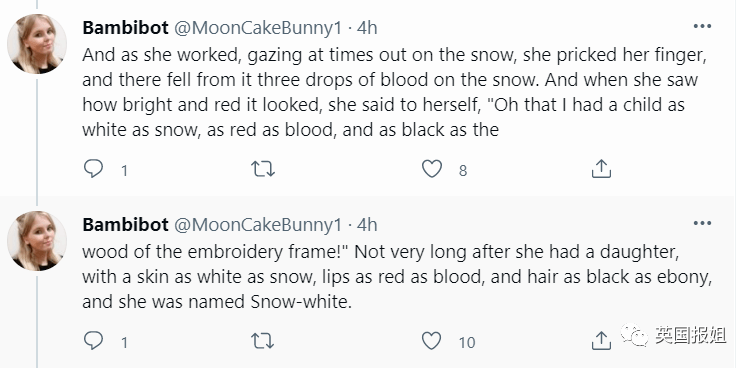
Task: Click 4h timestamp on first tweet
Action: click(367, 28)
